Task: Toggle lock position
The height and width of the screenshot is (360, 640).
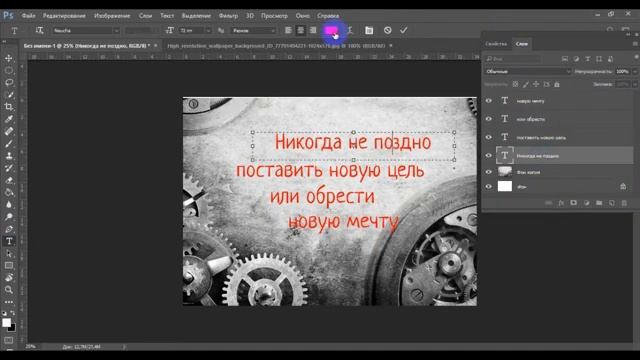Action: click(536, 84)
